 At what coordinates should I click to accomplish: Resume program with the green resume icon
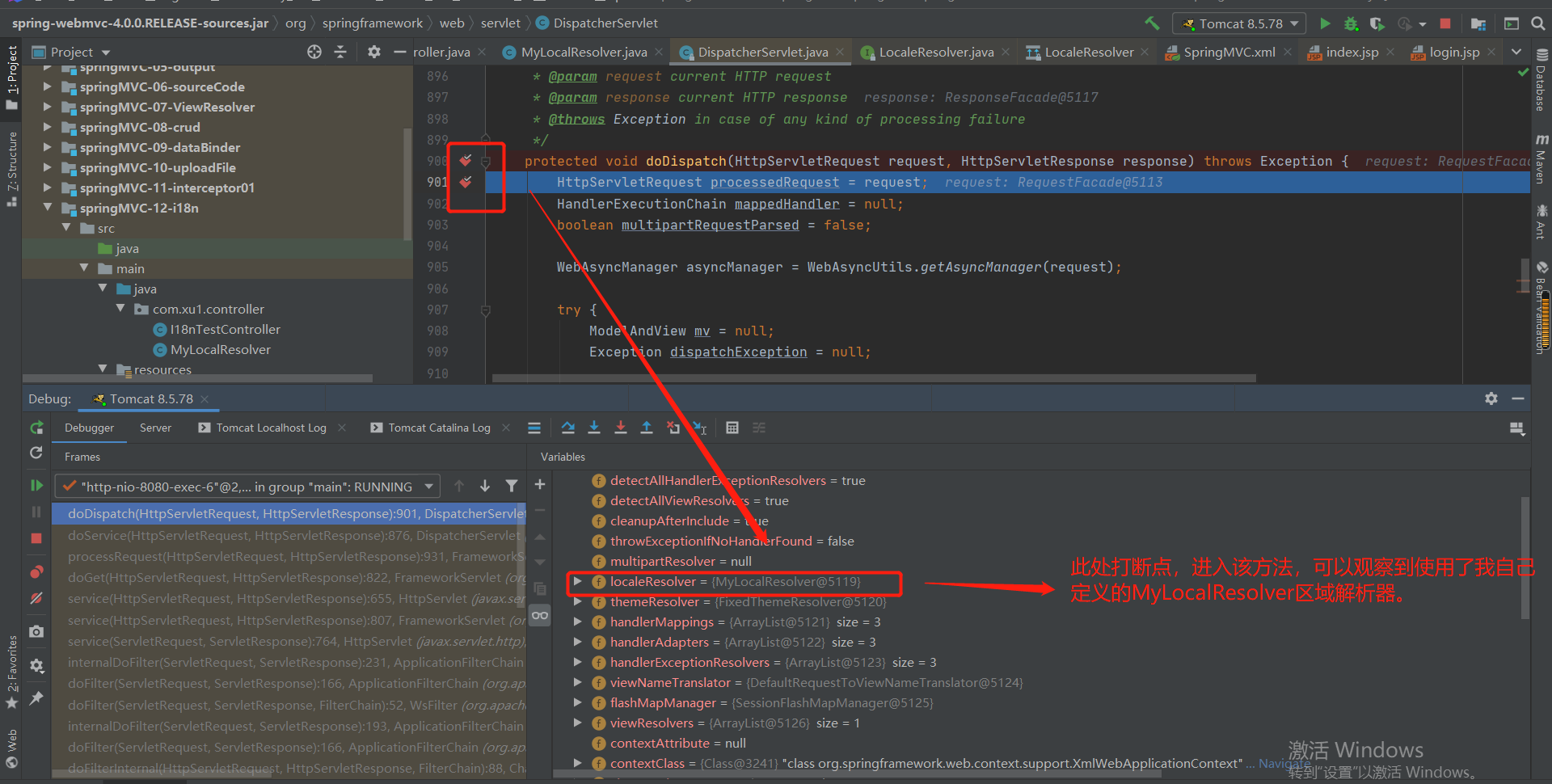click(x=36, y=485)
